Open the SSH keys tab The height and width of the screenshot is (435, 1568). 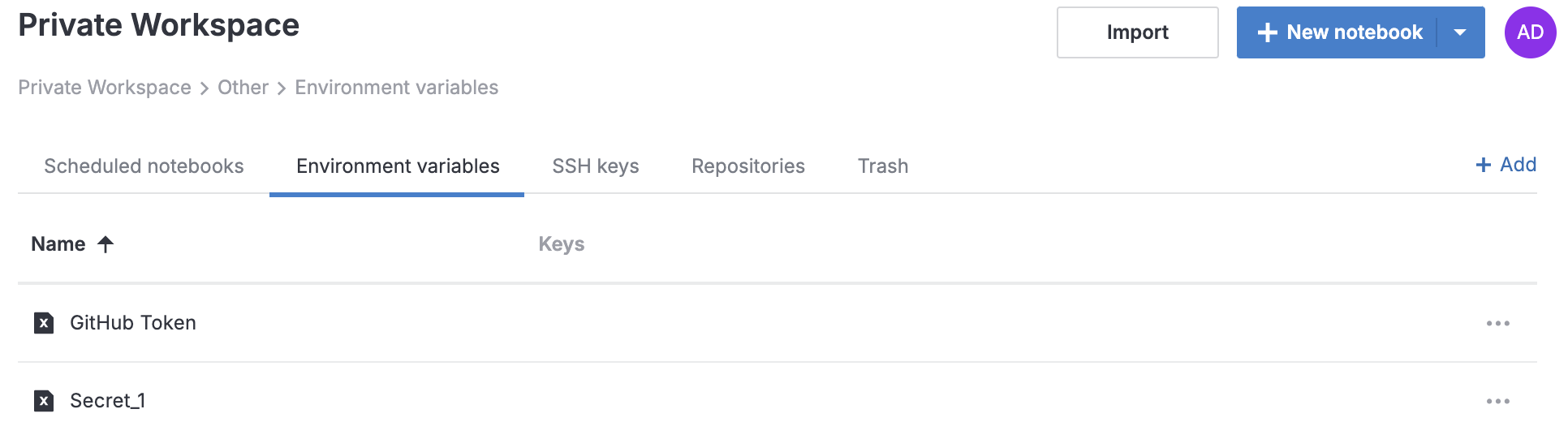[596, 166]
